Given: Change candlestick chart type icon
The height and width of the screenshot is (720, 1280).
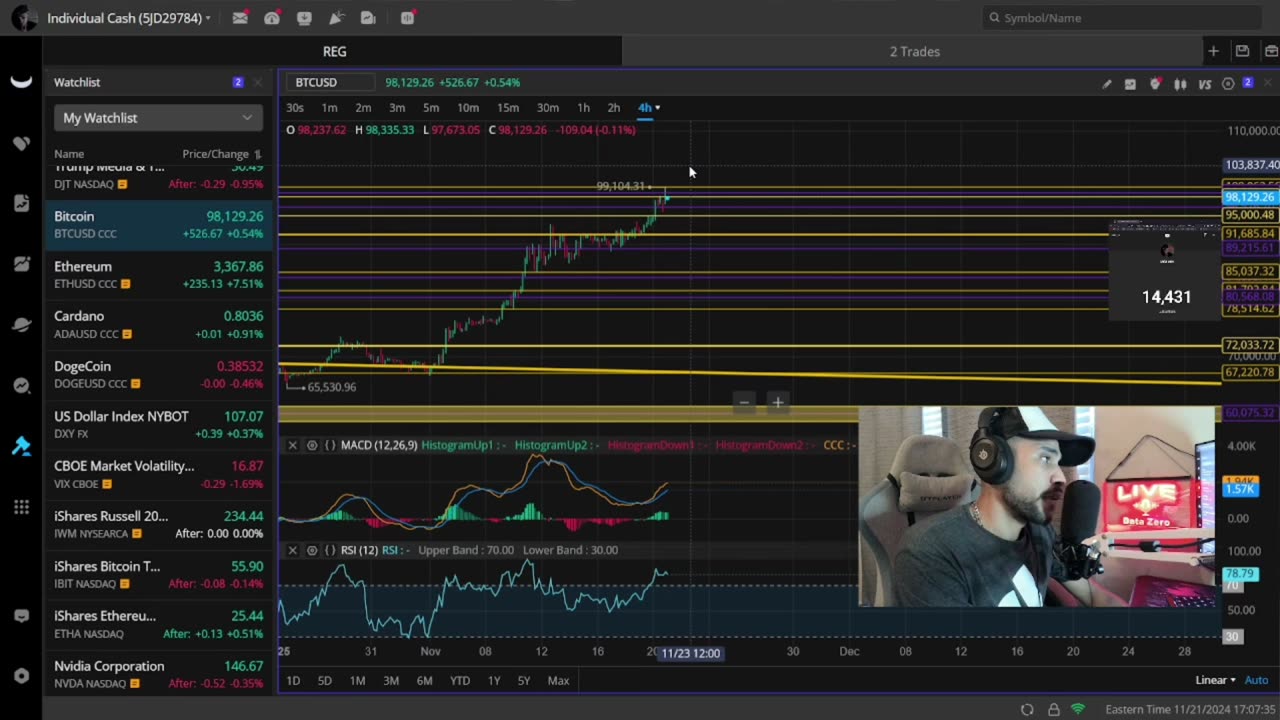Looking at the screenshot, I should pos(1180,84).
